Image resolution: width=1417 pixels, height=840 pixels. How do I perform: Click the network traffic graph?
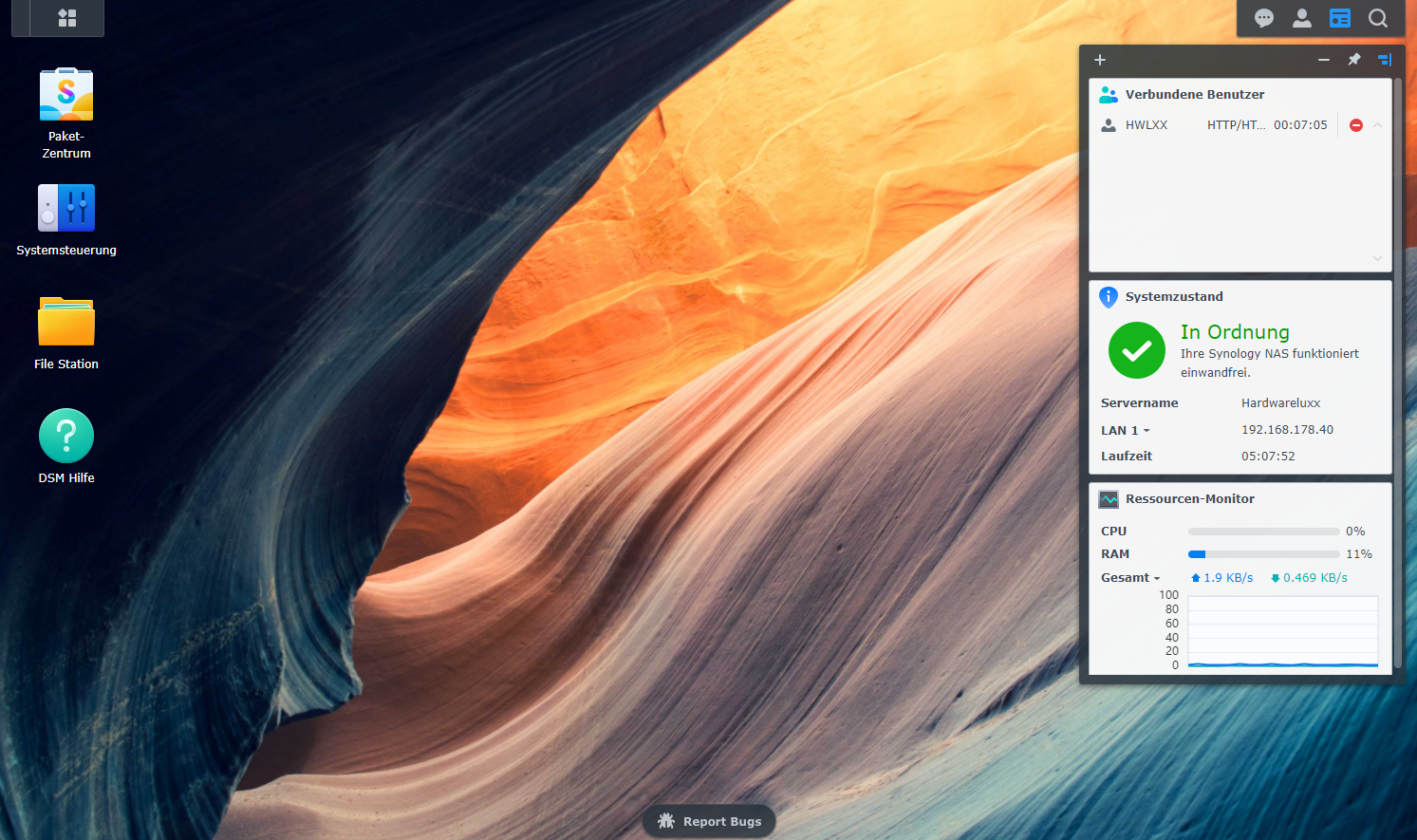pyautogui.click(x=1283, y=631)
